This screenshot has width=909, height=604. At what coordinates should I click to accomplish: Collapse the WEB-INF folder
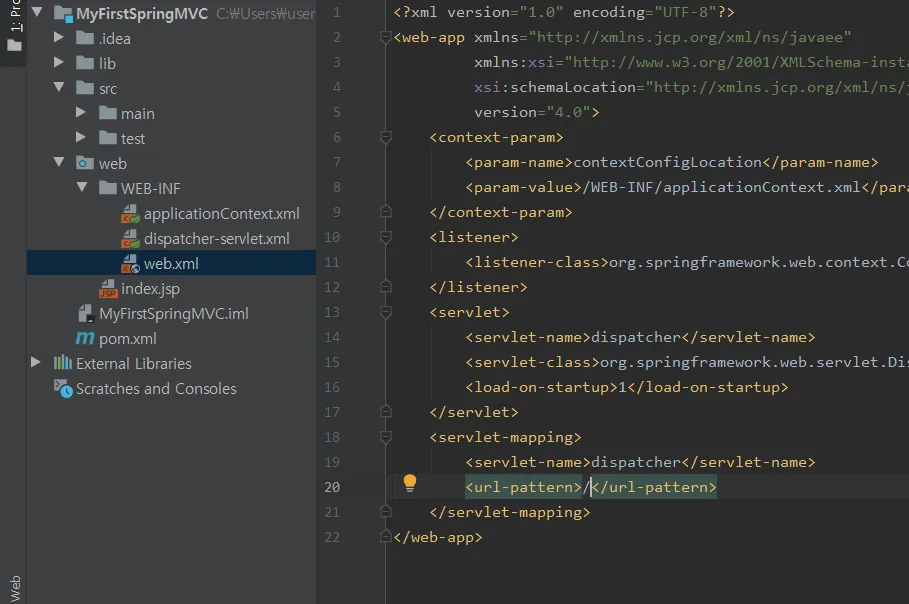click(81, 188)
